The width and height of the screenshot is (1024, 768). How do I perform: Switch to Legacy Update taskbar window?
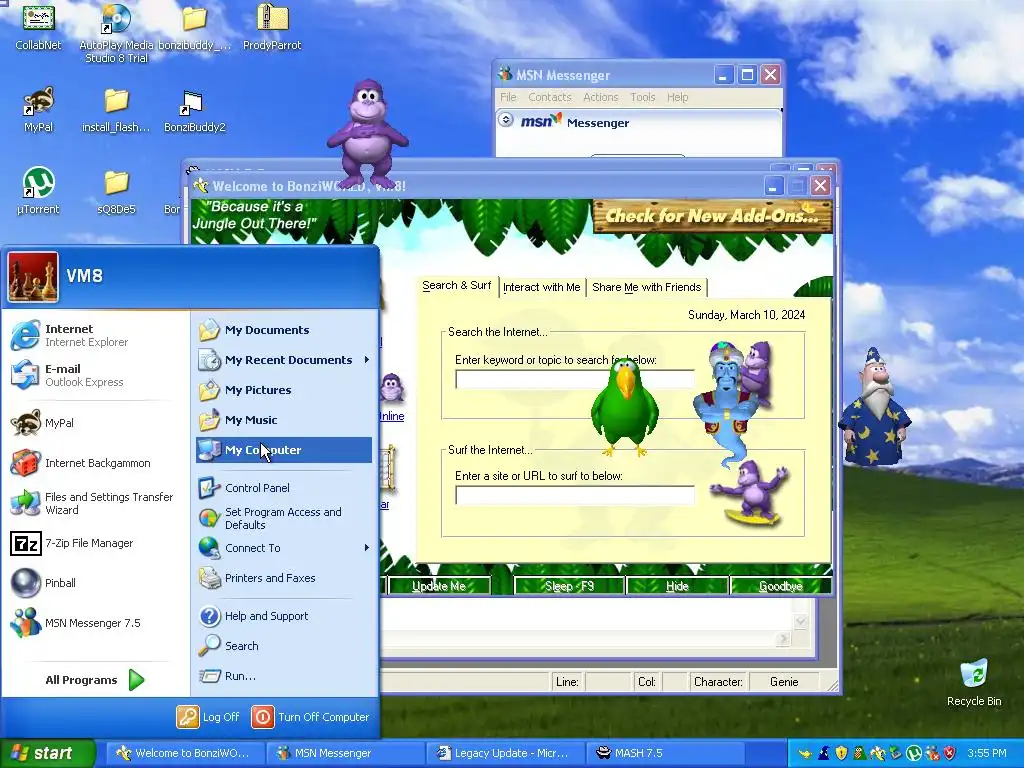coord(506,753)
